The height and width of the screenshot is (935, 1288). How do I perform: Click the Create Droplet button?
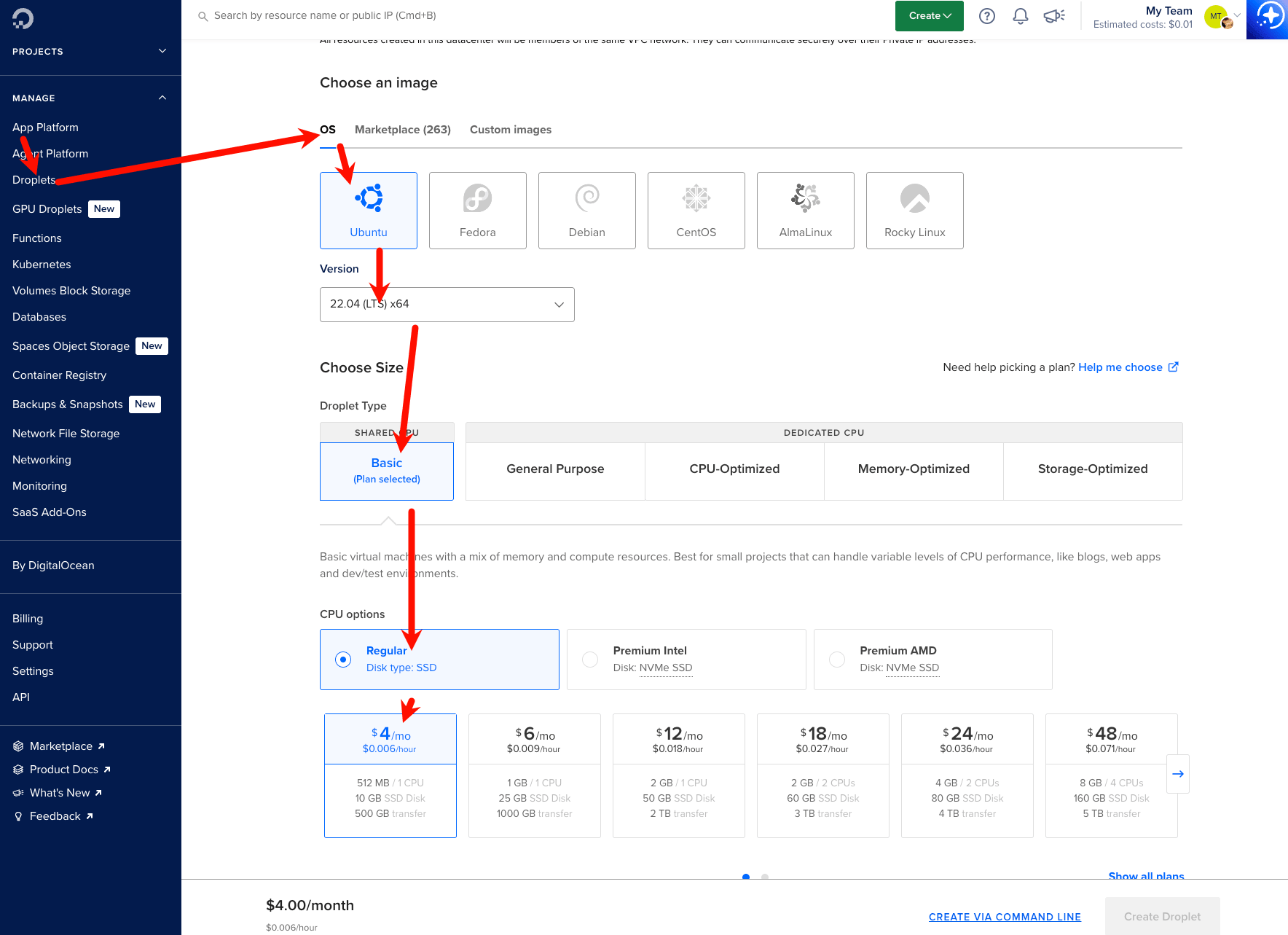pos(1163,917)
